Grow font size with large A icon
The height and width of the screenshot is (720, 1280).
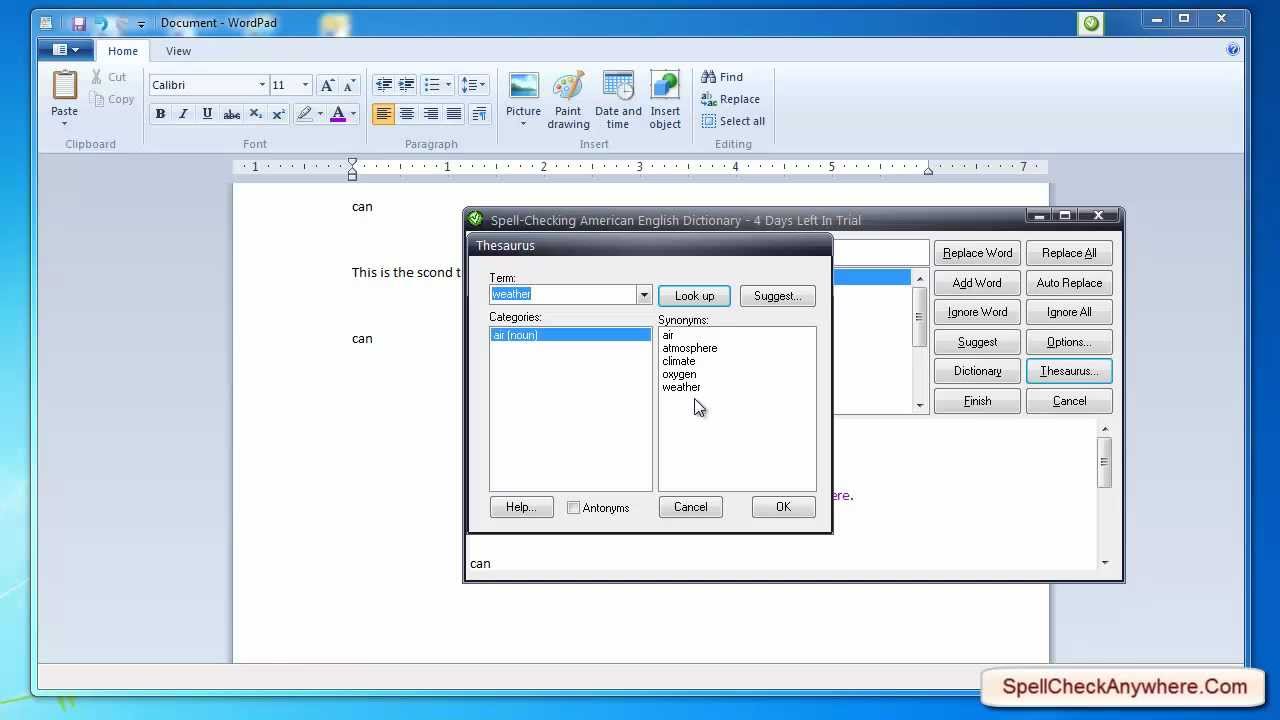tap(327, 85)
